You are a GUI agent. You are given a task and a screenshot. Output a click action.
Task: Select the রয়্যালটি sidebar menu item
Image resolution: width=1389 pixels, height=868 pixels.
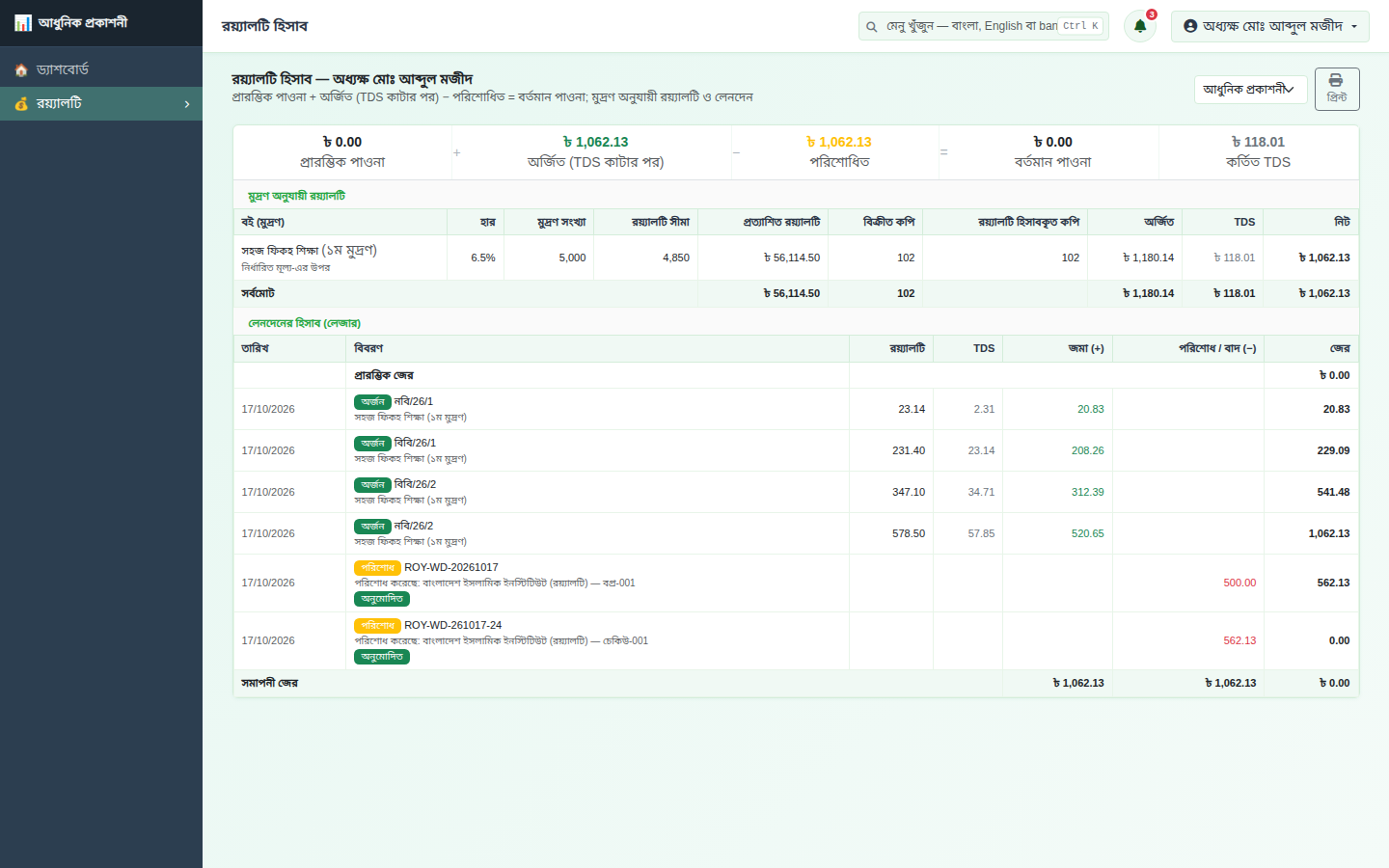[x=101, y=103]
